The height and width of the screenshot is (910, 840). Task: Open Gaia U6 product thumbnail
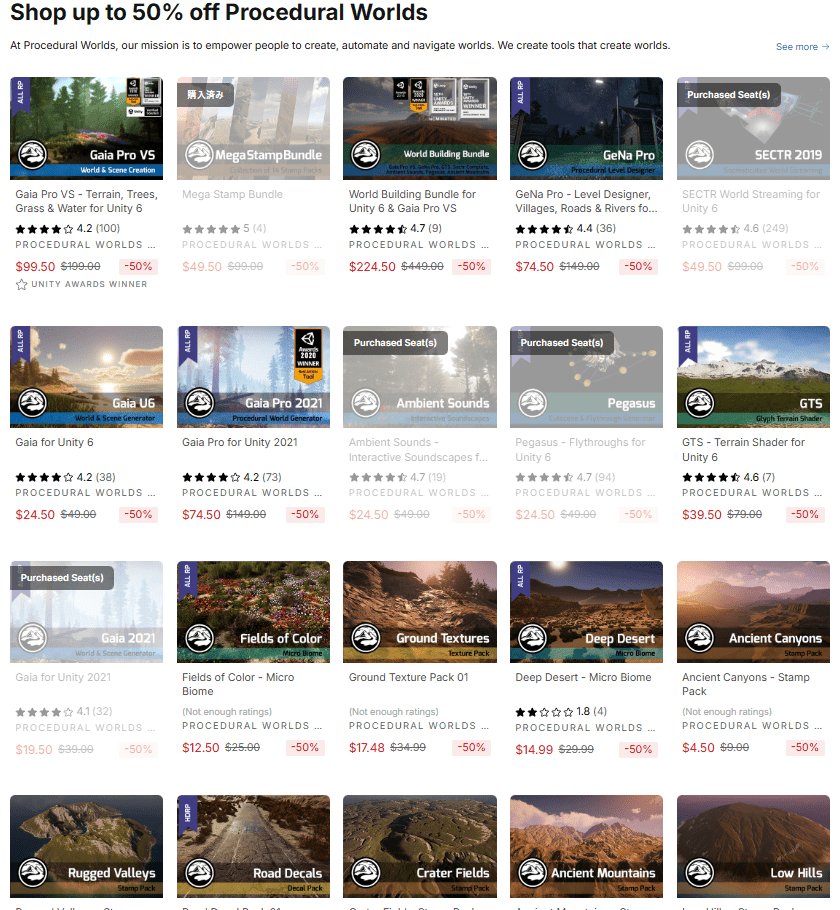point(86,377)
